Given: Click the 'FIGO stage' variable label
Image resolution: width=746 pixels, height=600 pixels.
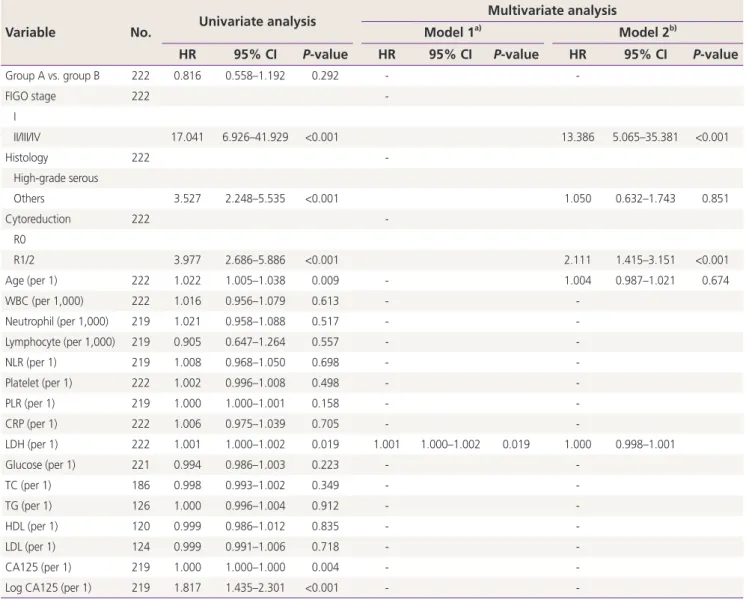Looking at the screenshot, I should click(30, 96).
